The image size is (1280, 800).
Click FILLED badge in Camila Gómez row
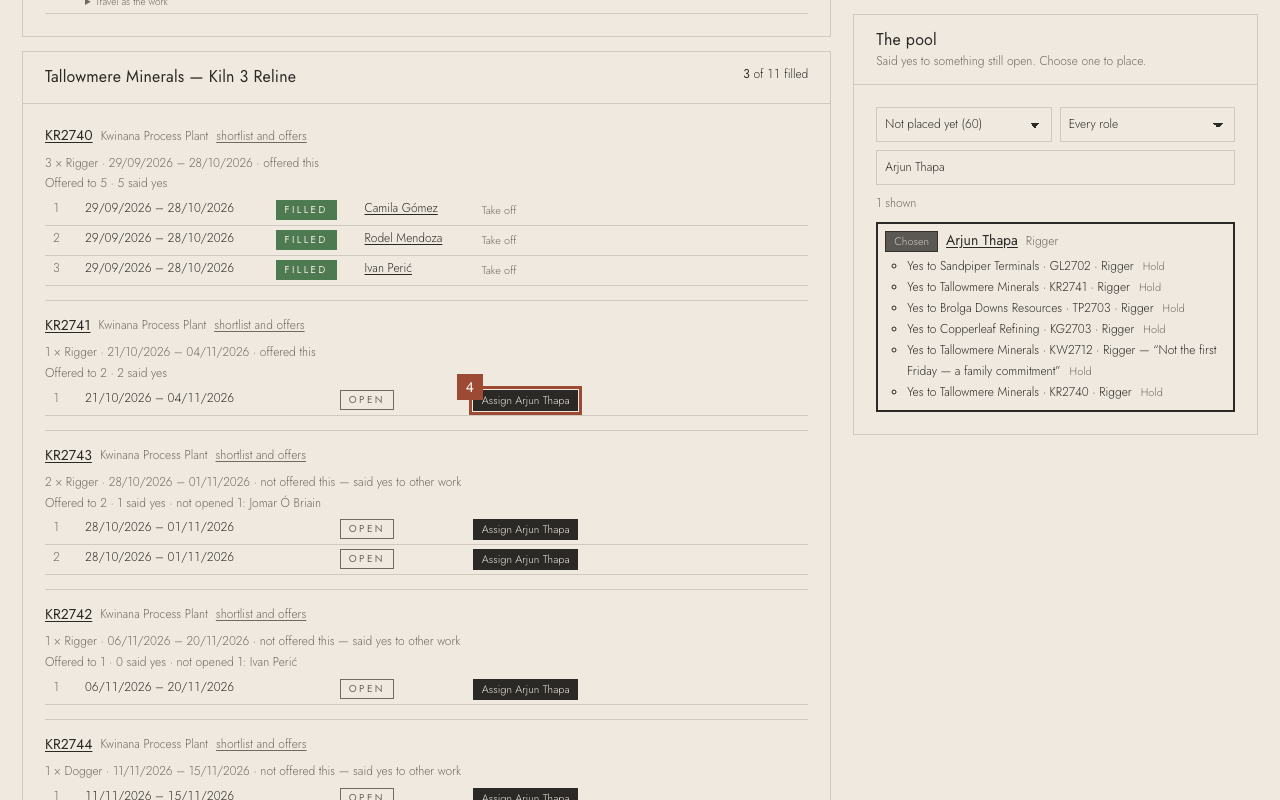(x=306, y=210)
